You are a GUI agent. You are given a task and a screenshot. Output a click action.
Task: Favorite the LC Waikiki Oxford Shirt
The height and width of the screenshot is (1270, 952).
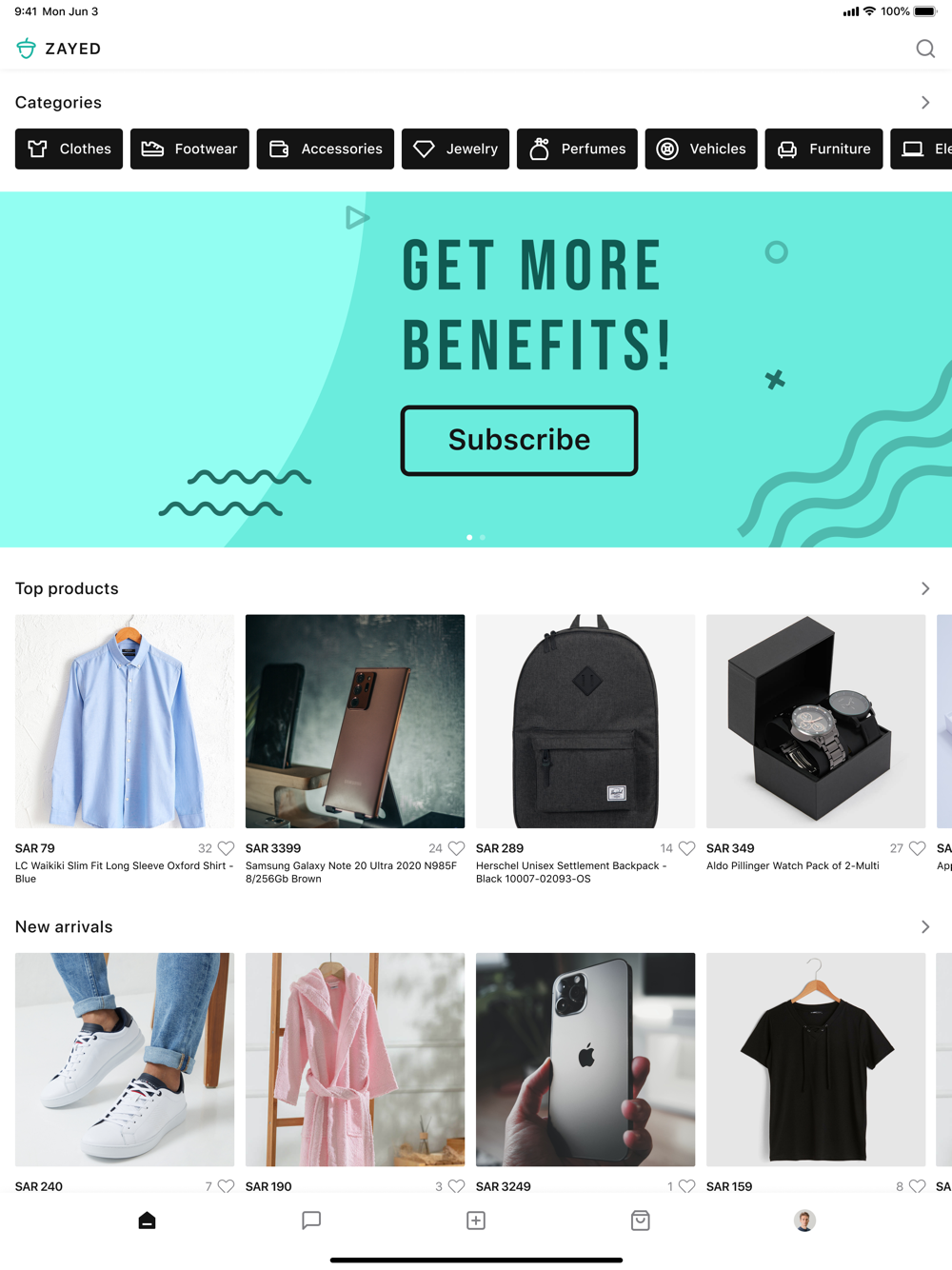(226, 848)
